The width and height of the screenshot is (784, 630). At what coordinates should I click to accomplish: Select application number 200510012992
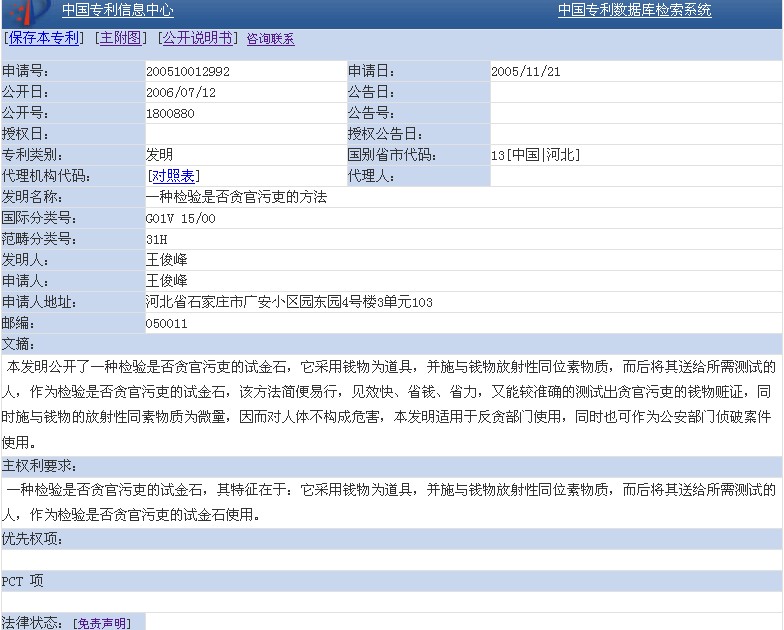click(188, 72)
